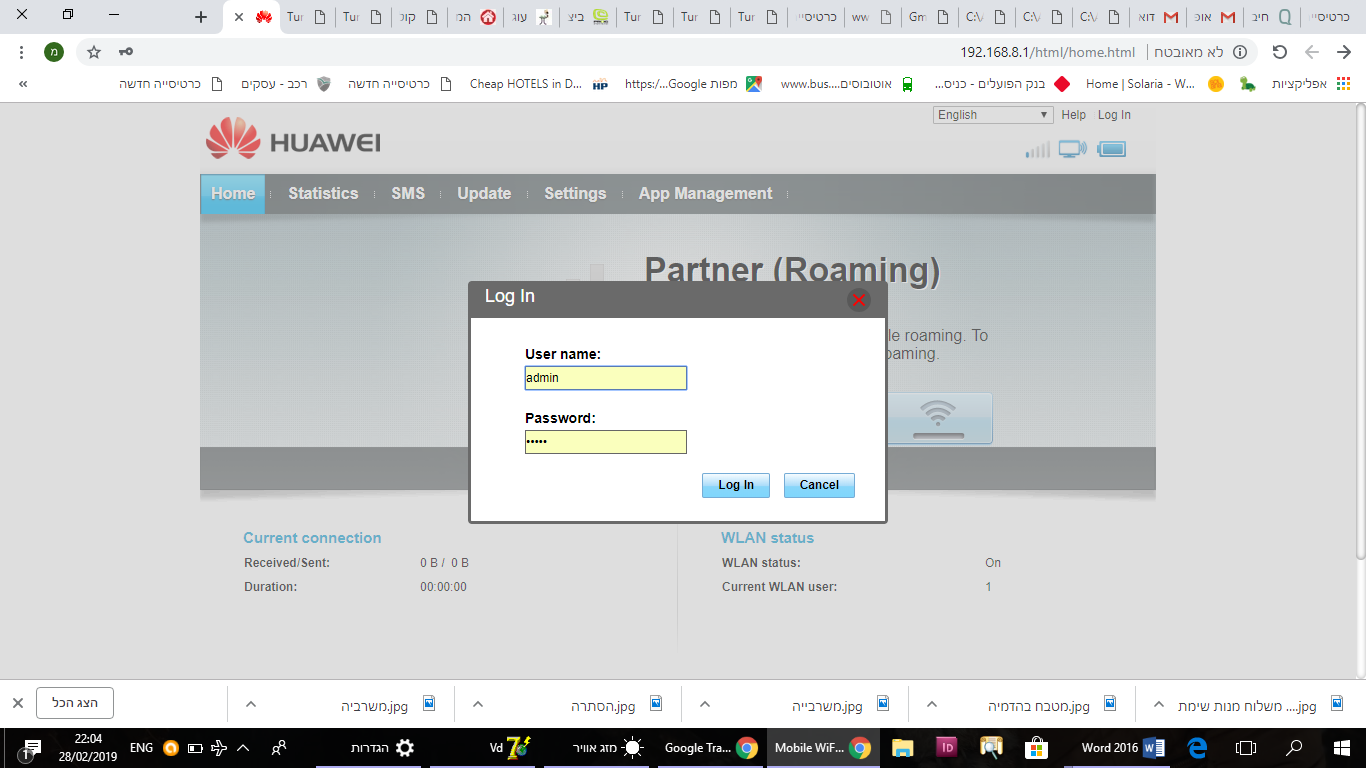The height and width of the screenshot is (768, 1366).
Task: Click the saved password key icon
Action: coord(125,52)
